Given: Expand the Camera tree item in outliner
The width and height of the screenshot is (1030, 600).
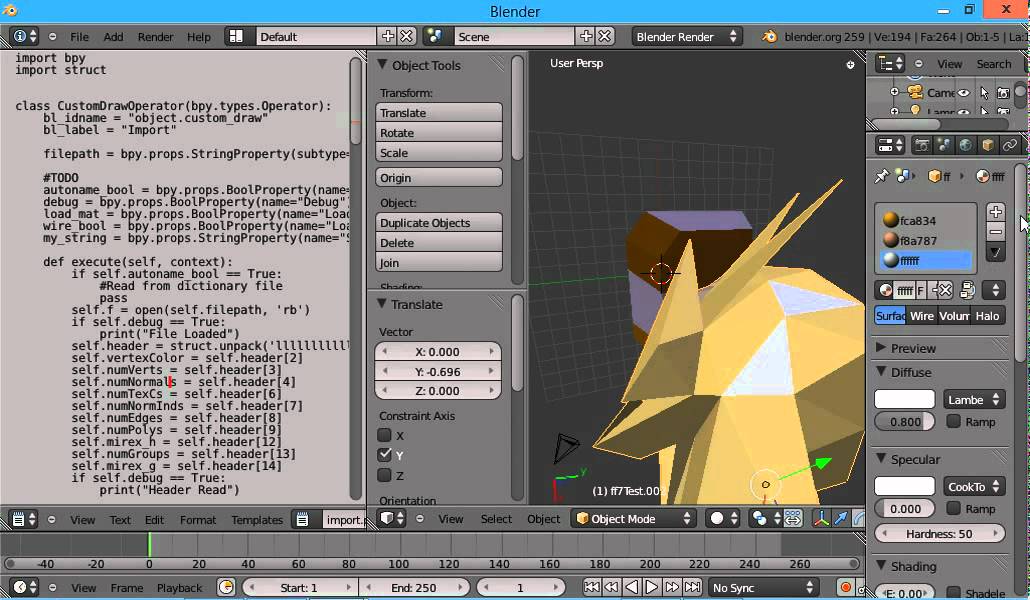Looking at the screenshot, I should tap(894, 92).
